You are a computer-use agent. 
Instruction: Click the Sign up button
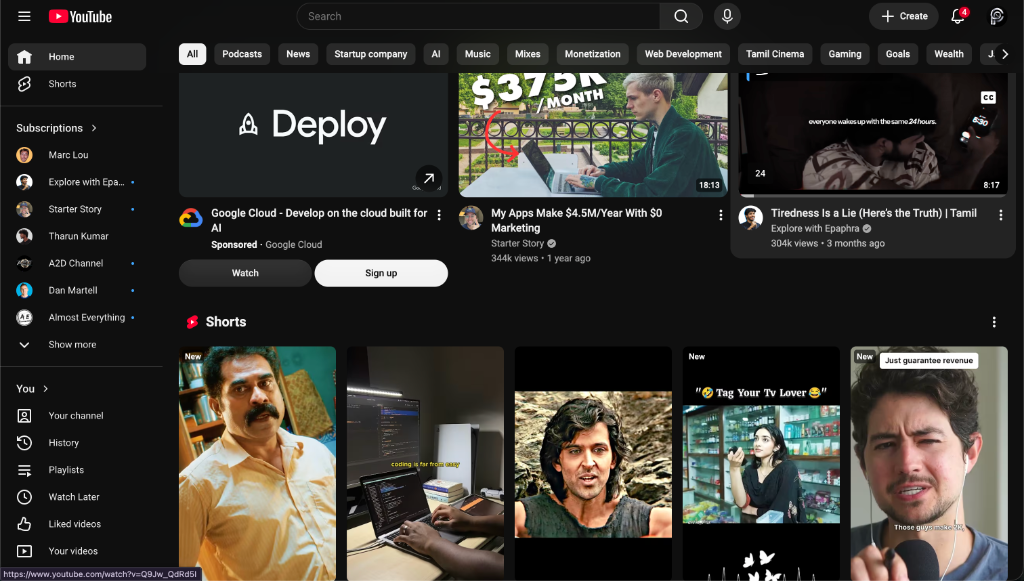[381, 273]
